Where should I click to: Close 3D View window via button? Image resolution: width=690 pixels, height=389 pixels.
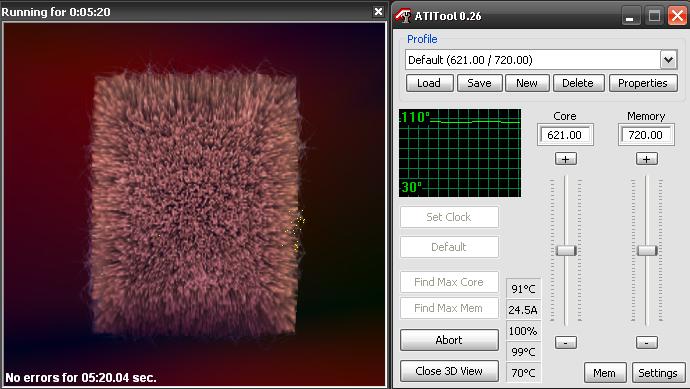pos(449,371)
